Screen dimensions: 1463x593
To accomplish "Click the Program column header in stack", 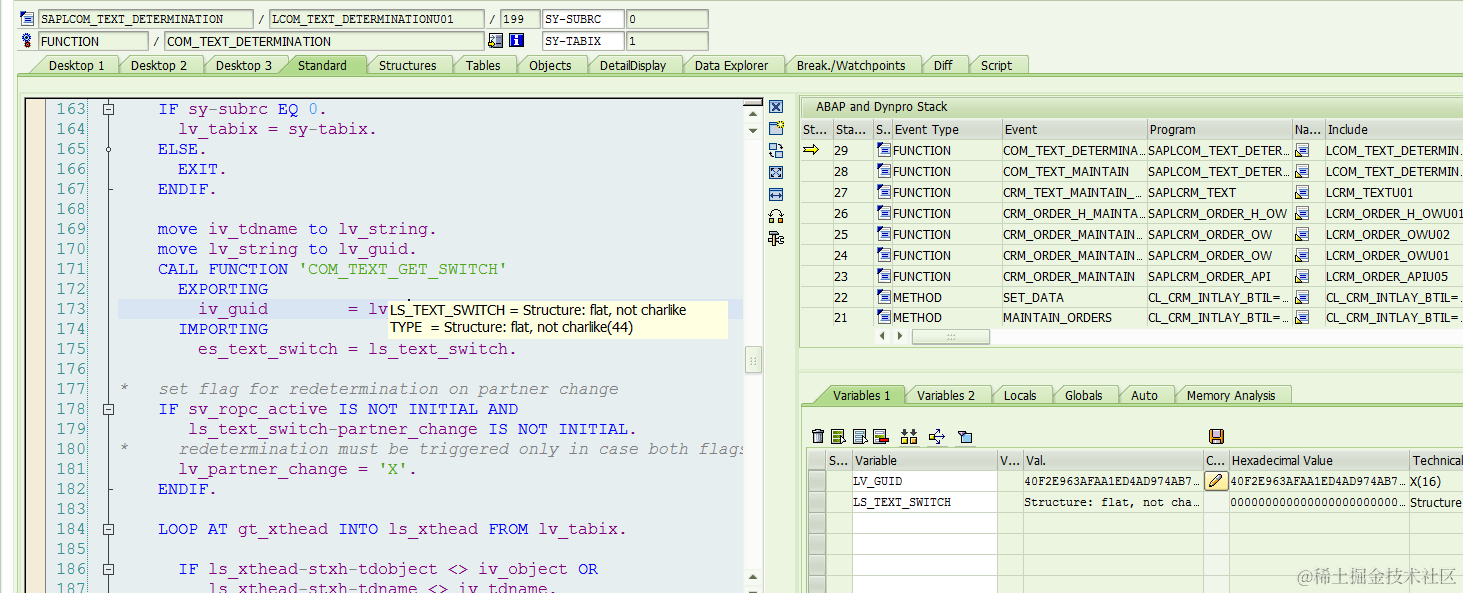I will 1219,129.
